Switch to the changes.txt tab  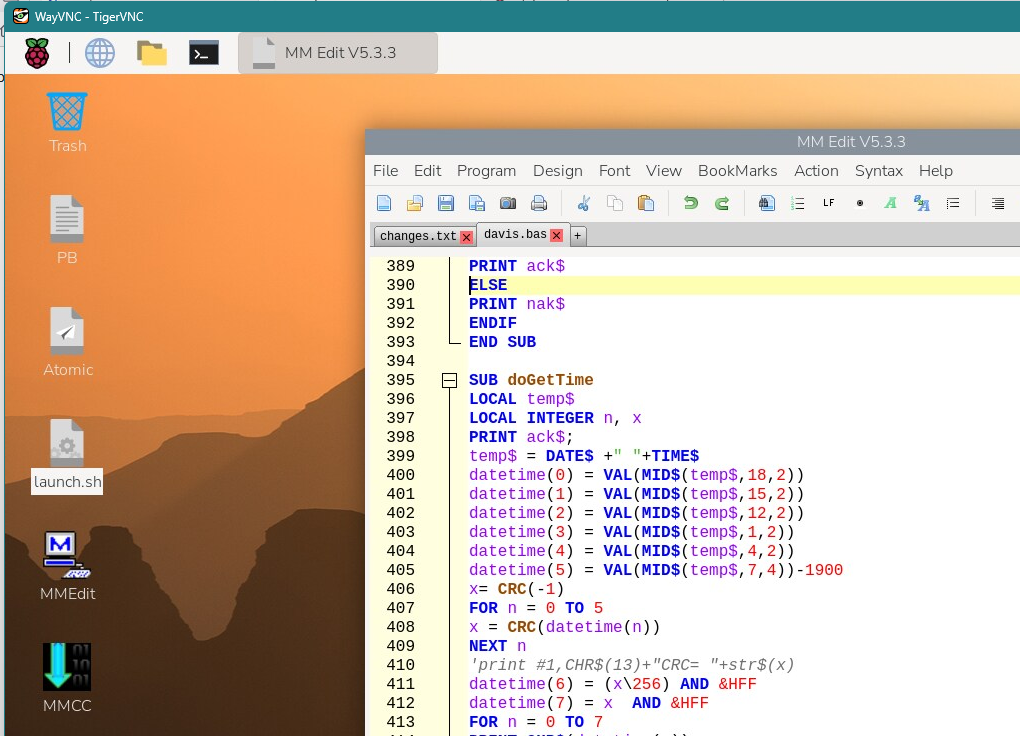[x=417, y=236]
